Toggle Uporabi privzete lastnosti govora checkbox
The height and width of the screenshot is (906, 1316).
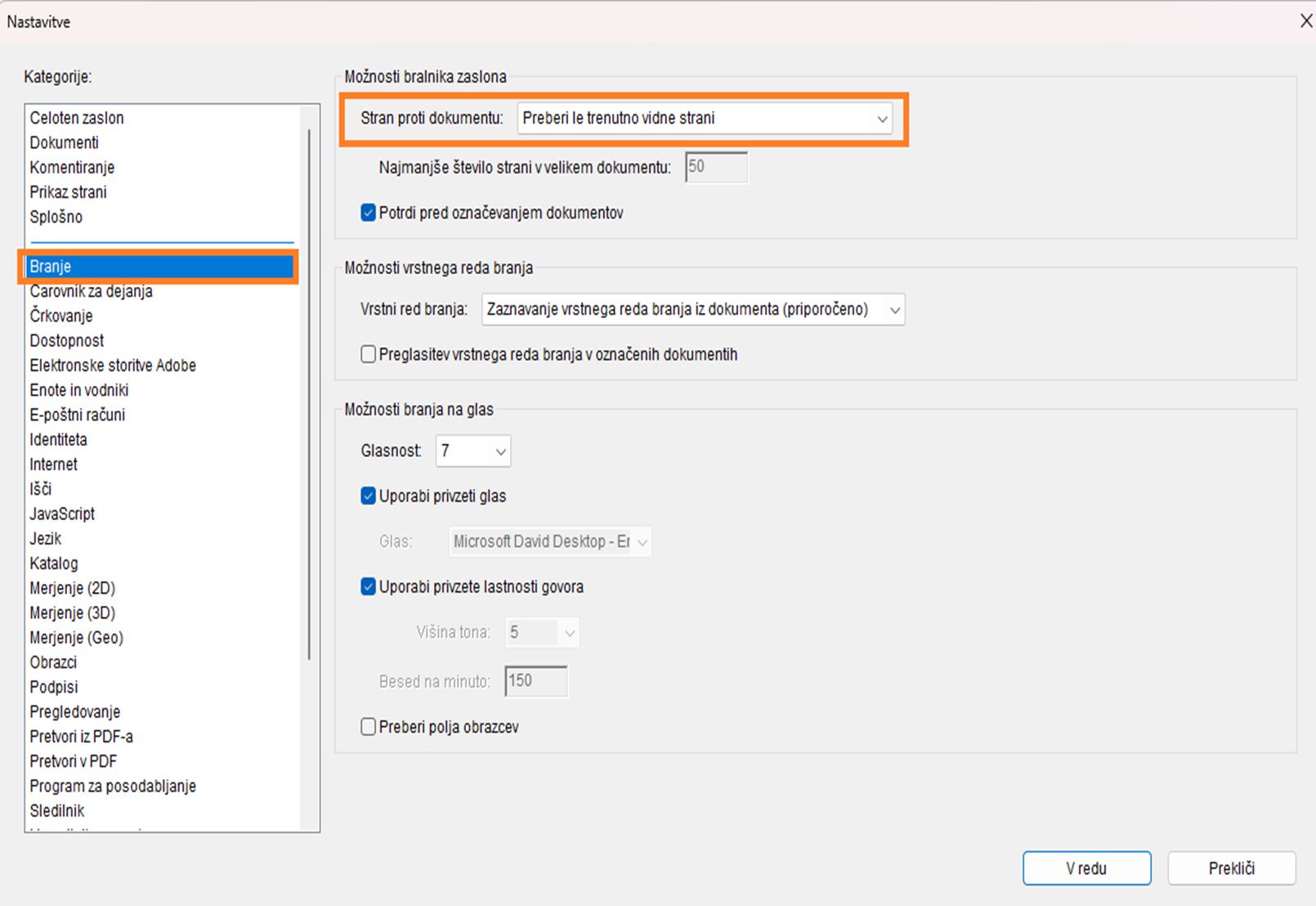(x=369, y=586)
